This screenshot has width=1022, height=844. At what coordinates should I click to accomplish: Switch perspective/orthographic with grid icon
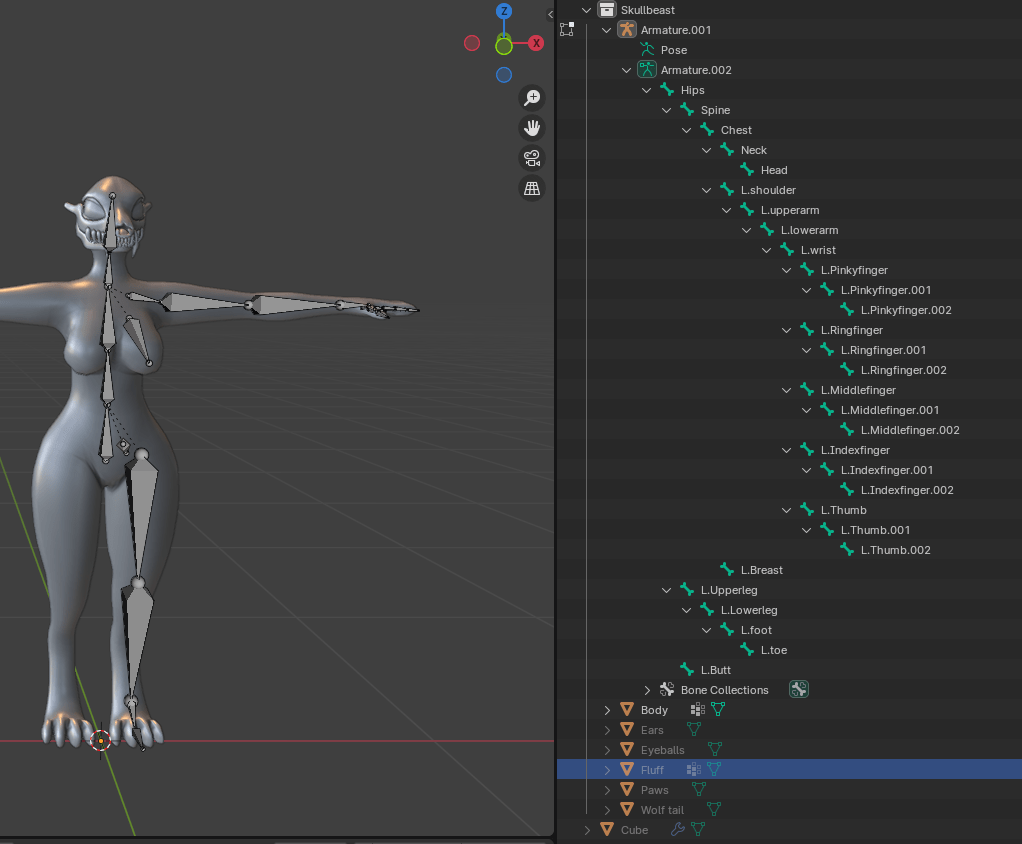(x=532, y=188)
